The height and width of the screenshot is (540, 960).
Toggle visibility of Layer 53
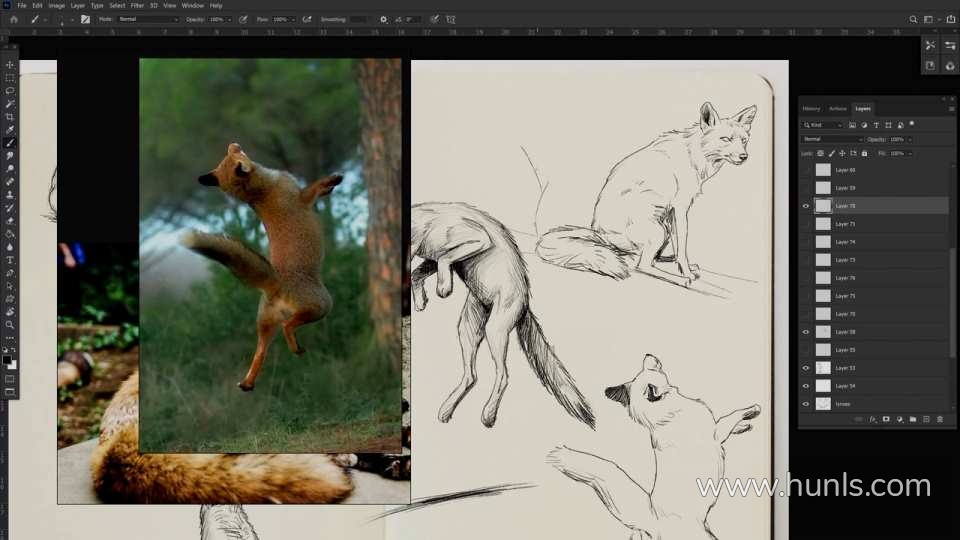(806, 368)
